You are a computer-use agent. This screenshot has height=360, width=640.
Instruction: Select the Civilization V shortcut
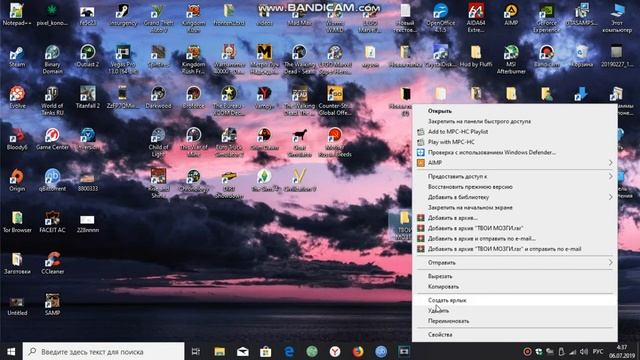click(299, 180)
